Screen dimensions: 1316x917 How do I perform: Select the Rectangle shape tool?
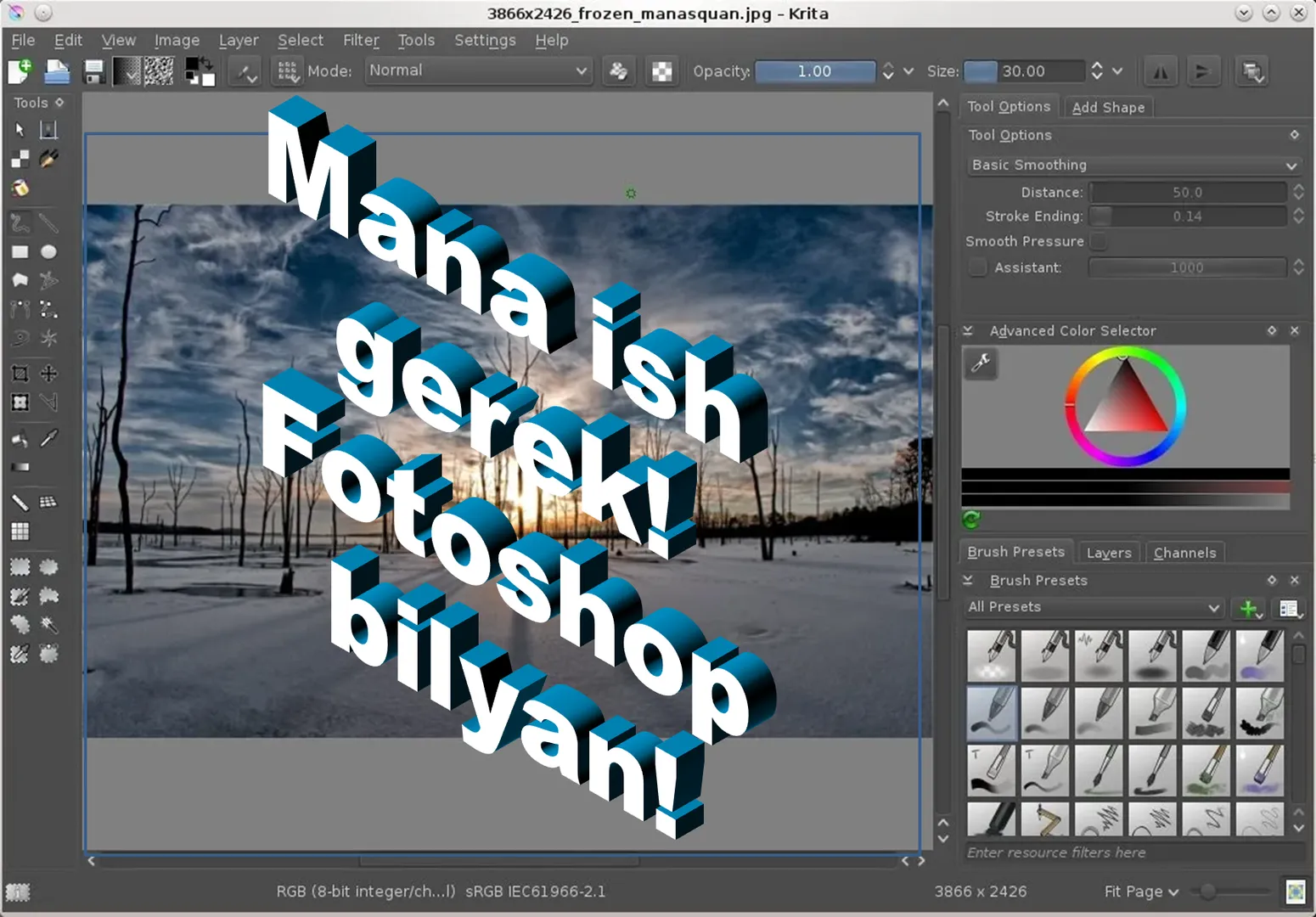20,252
